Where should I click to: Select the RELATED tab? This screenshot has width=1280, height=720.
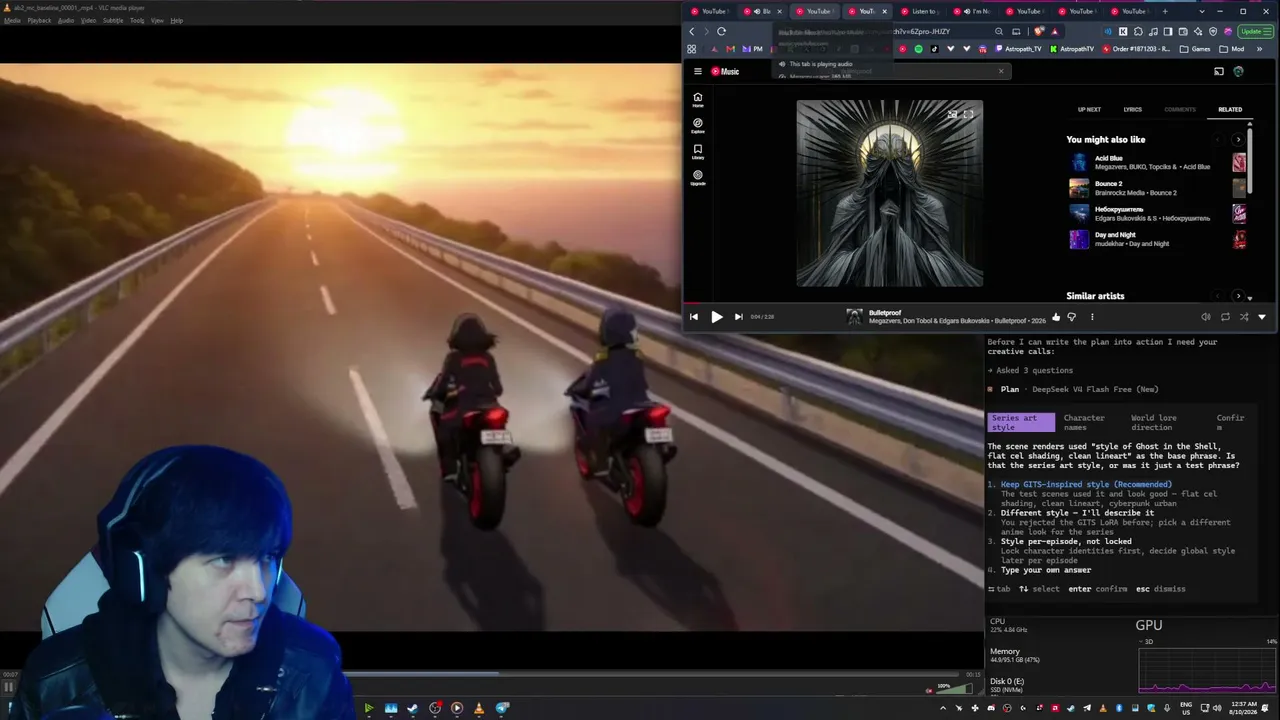1230,109
